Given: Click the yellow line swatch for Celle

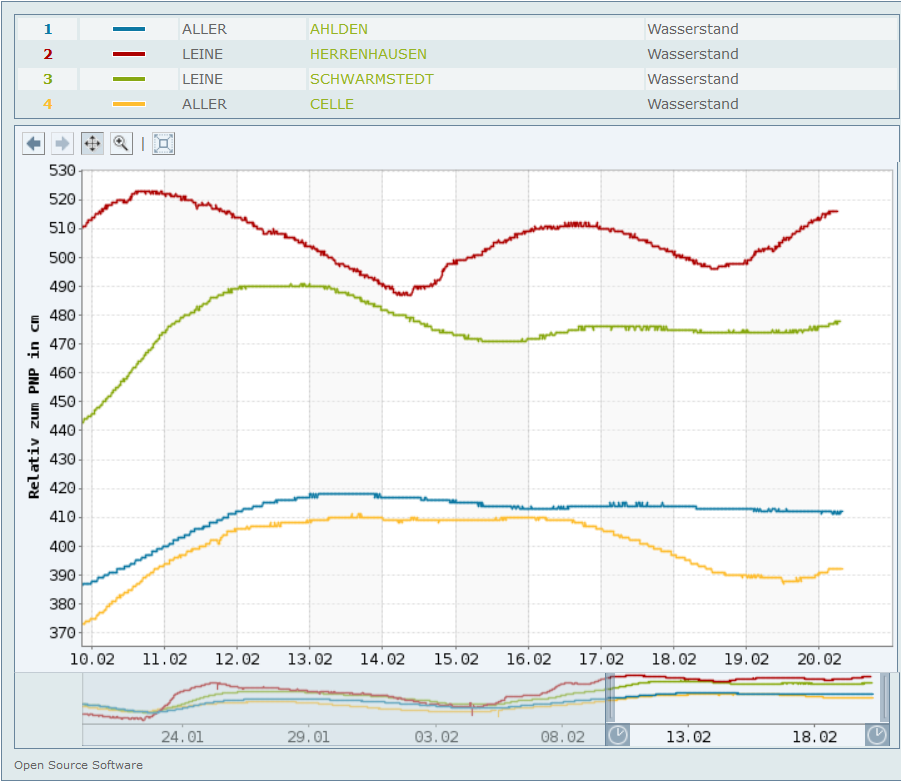Looking at the screenshot, I should coord(129,104).
